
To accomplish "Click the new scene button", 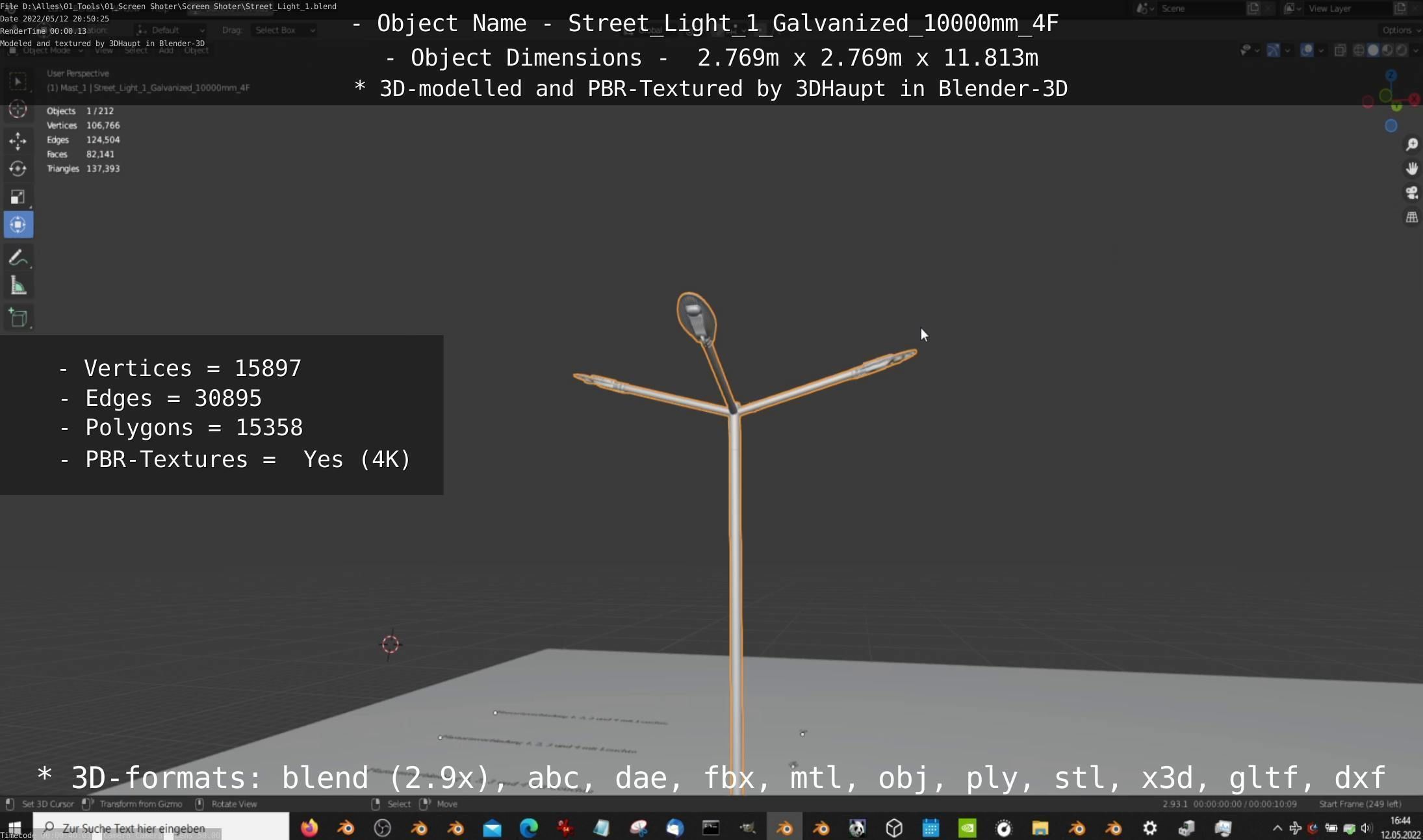I will (x=1253, y=8).
